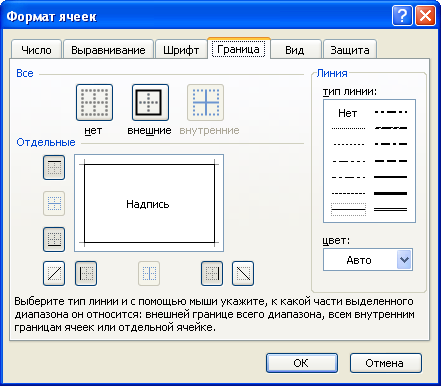Screen dimensions: 441x386
Task: Select the slanted dash-dot line style
Action: pos(391,128)
